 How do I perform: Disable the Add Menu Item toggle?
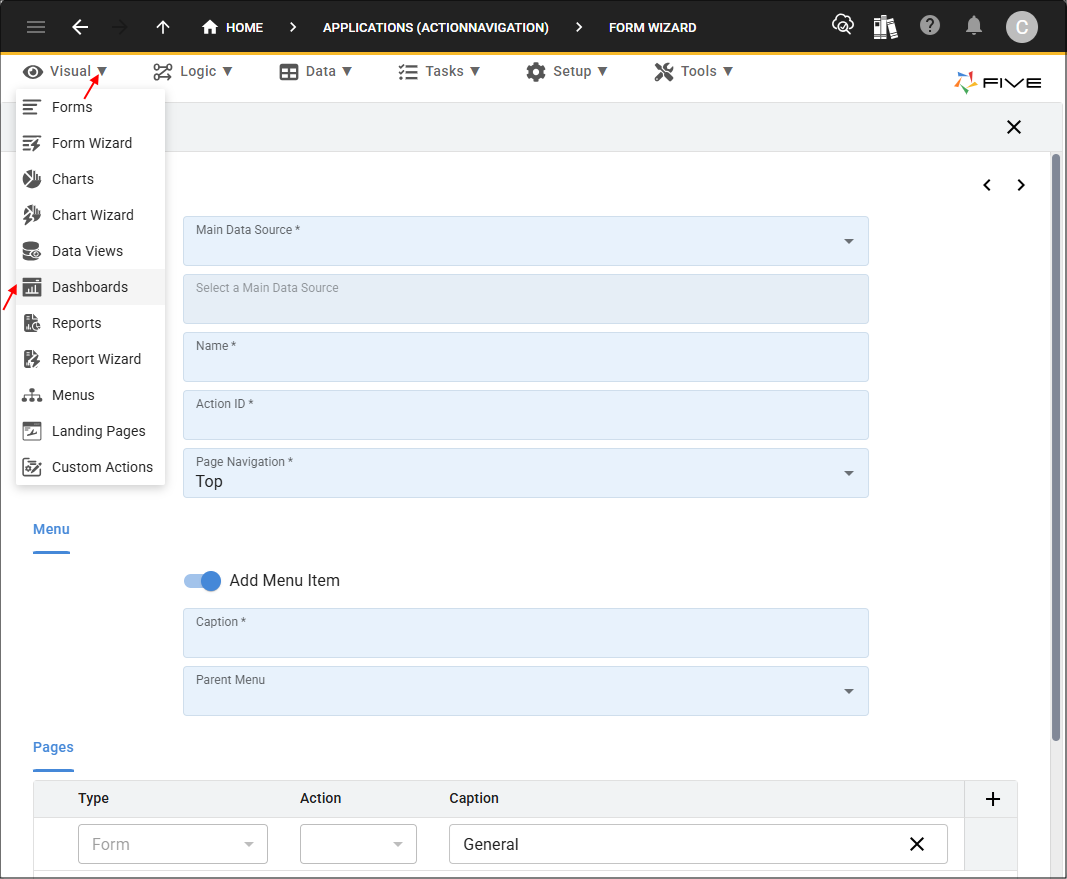click(202, 580)
